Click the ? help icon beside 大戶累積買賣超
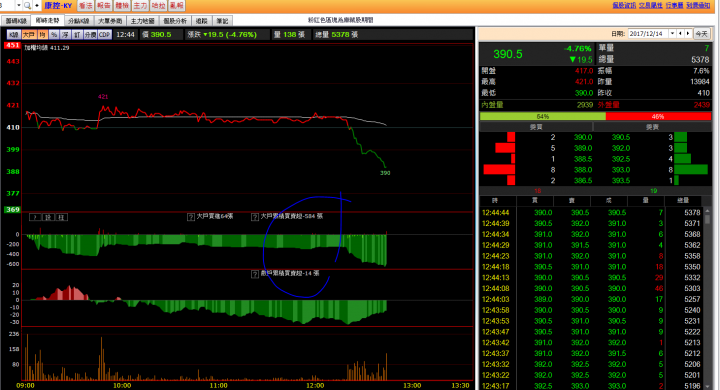 point(255,217)
